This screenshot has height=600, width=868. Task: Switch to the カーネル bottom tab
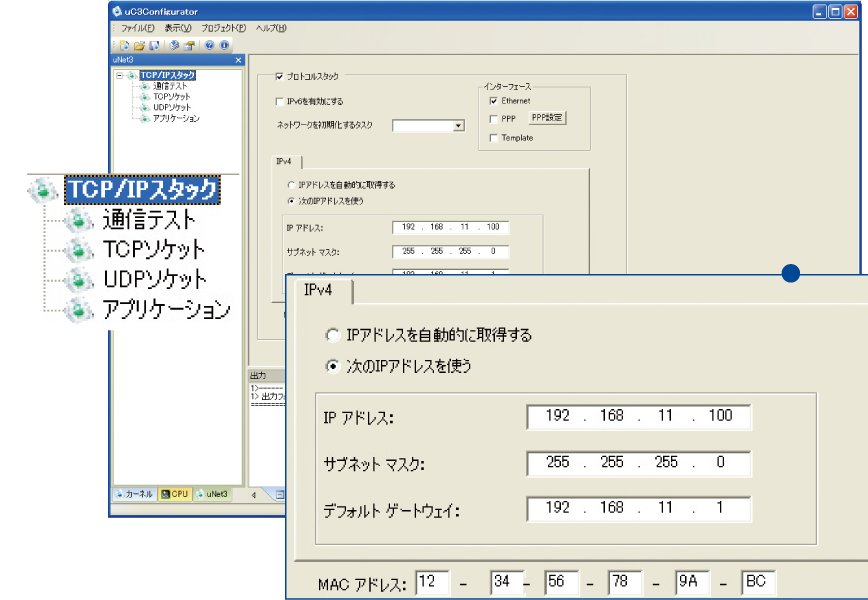point(135,494)
